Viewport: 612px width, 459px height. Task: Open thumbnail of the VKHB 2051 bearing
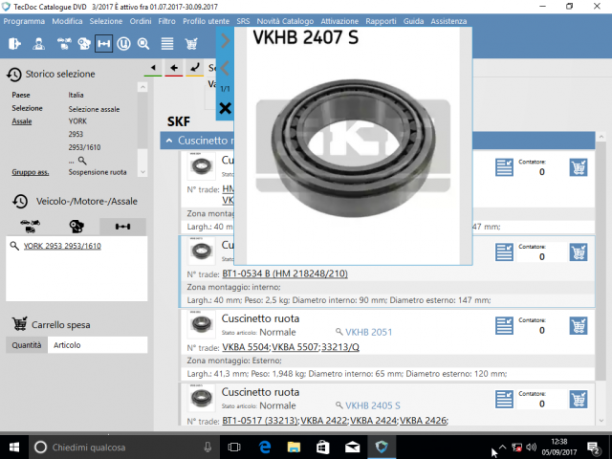[x=201, y=324]
